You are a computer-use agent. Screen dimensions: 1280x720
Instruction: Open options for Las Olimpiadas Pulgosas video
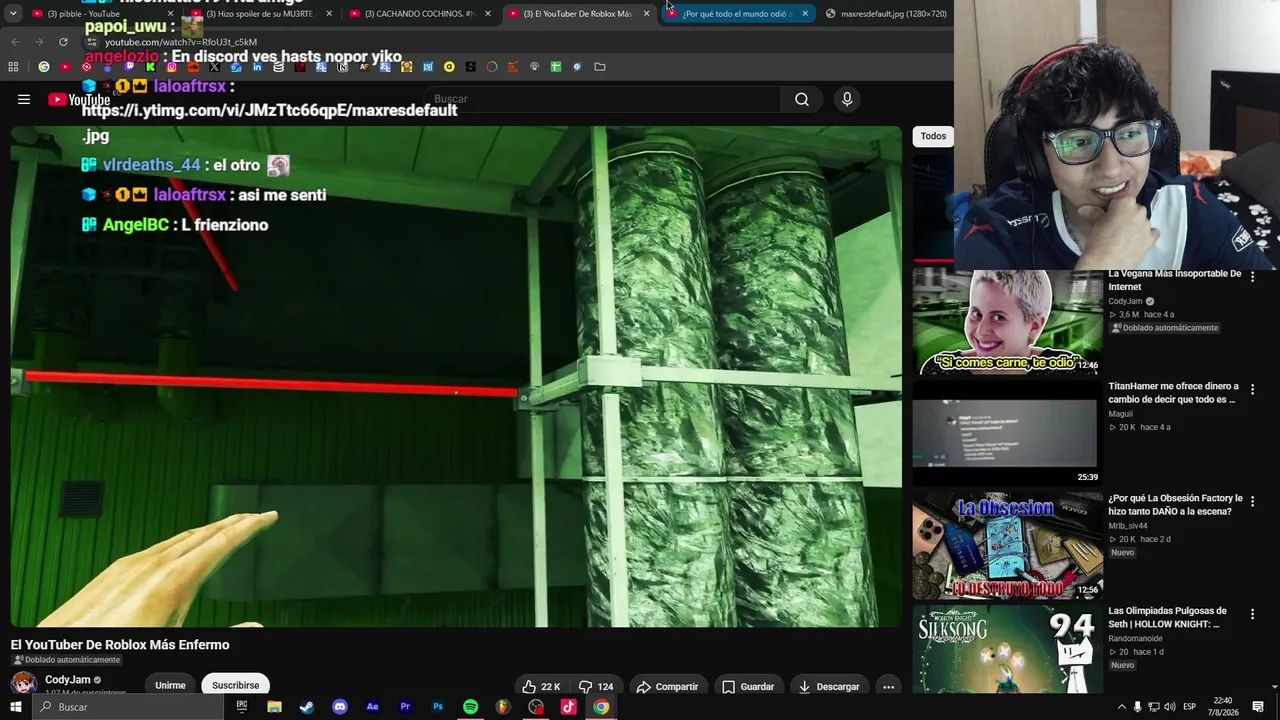coord(1252,614)
